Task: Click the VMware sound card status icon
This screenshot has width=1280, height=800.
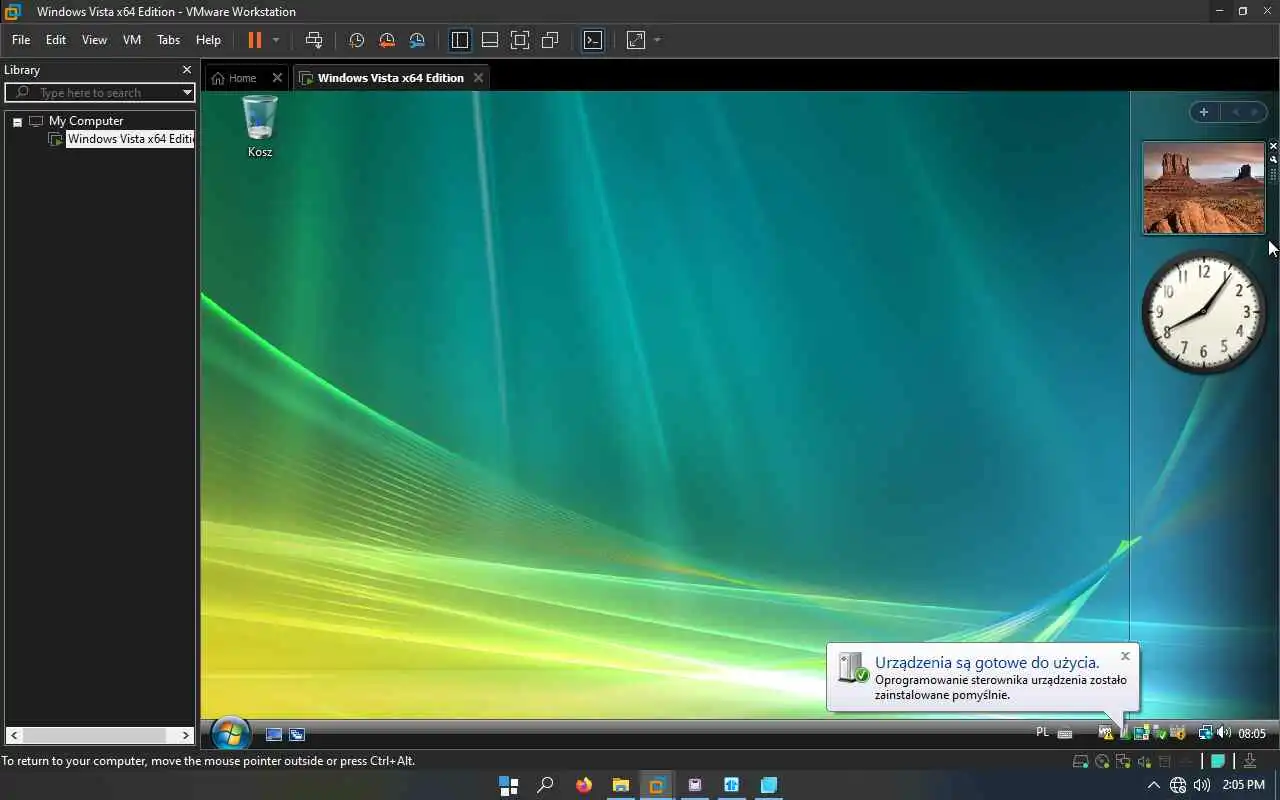Action: (x=1143, y=762)
